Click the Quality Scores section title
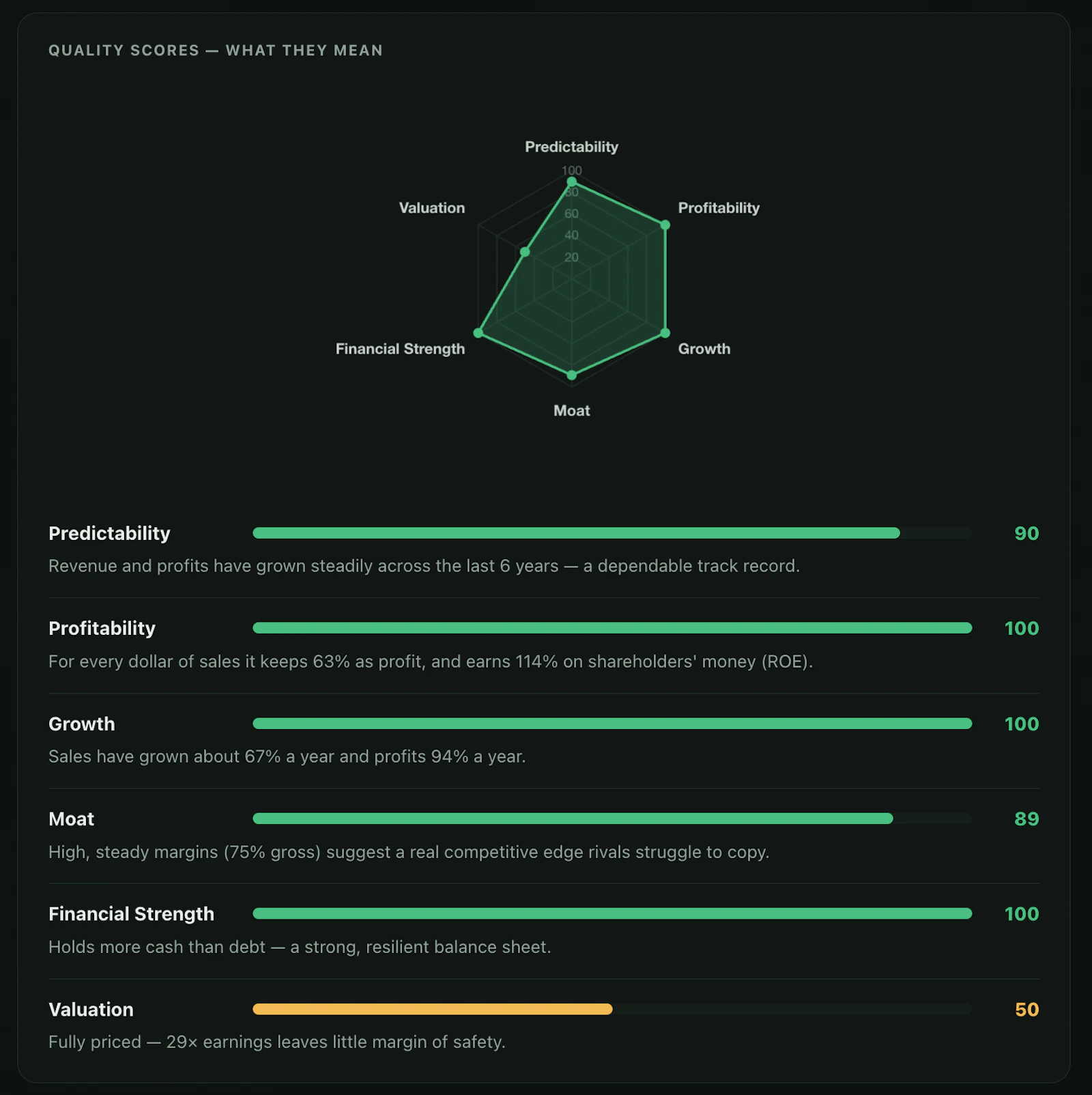Image resolution: width=1092 pixels, height=1095 pixels. (216, 51)
